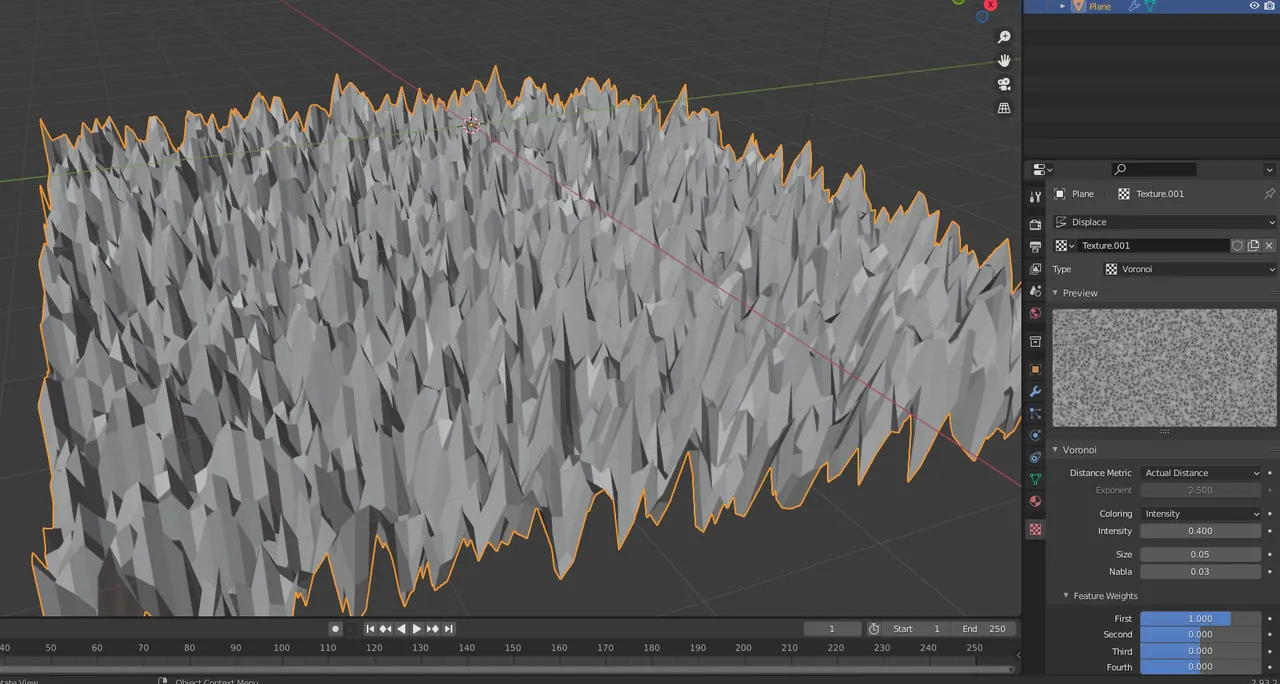
Task: Click the properties search field
Action: pyautogui.click(x=1154, y=169)
